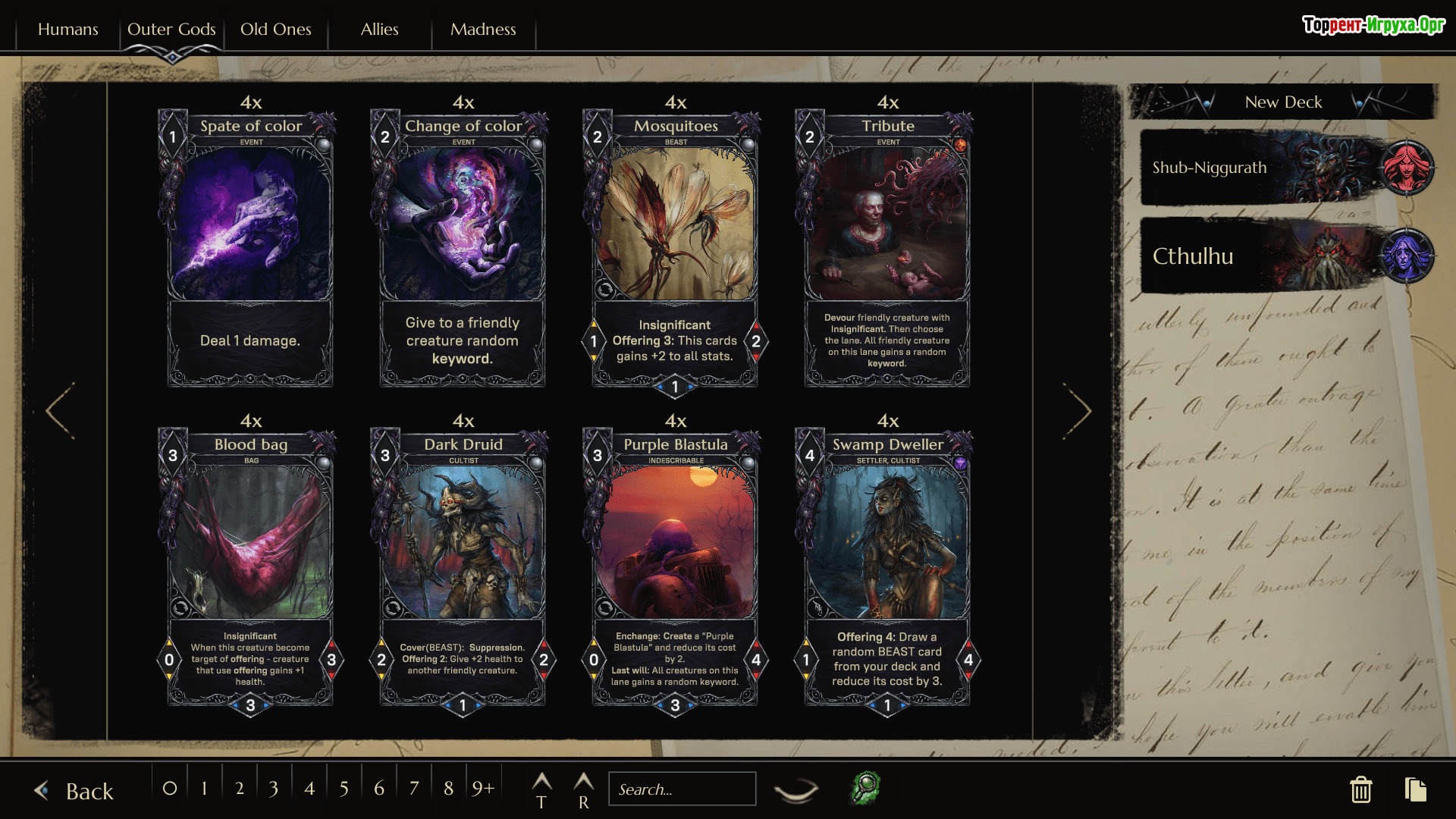Toggle cost filter 0
1456x819 pixels.
[170, 789]
